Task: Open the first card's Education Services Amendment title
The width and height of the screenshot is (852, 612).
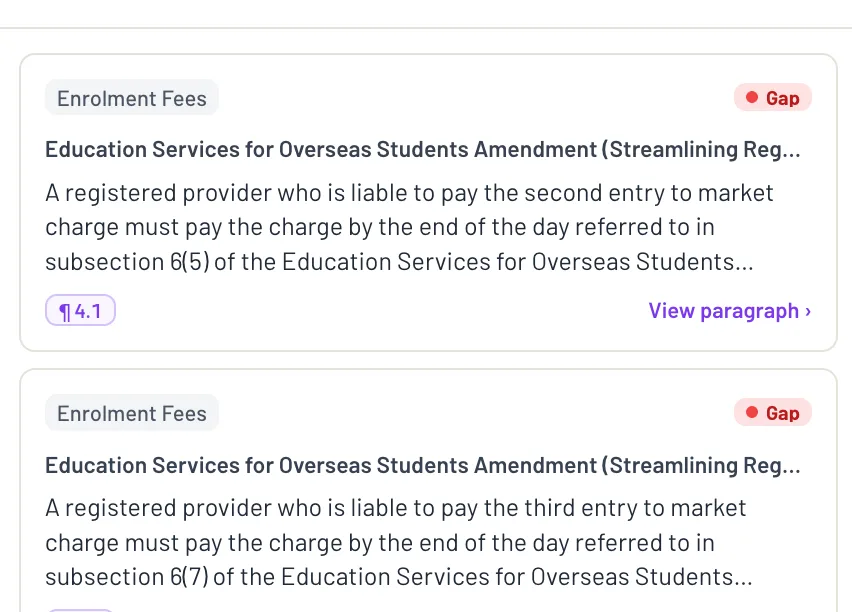Action: click(x=423, y=149)
